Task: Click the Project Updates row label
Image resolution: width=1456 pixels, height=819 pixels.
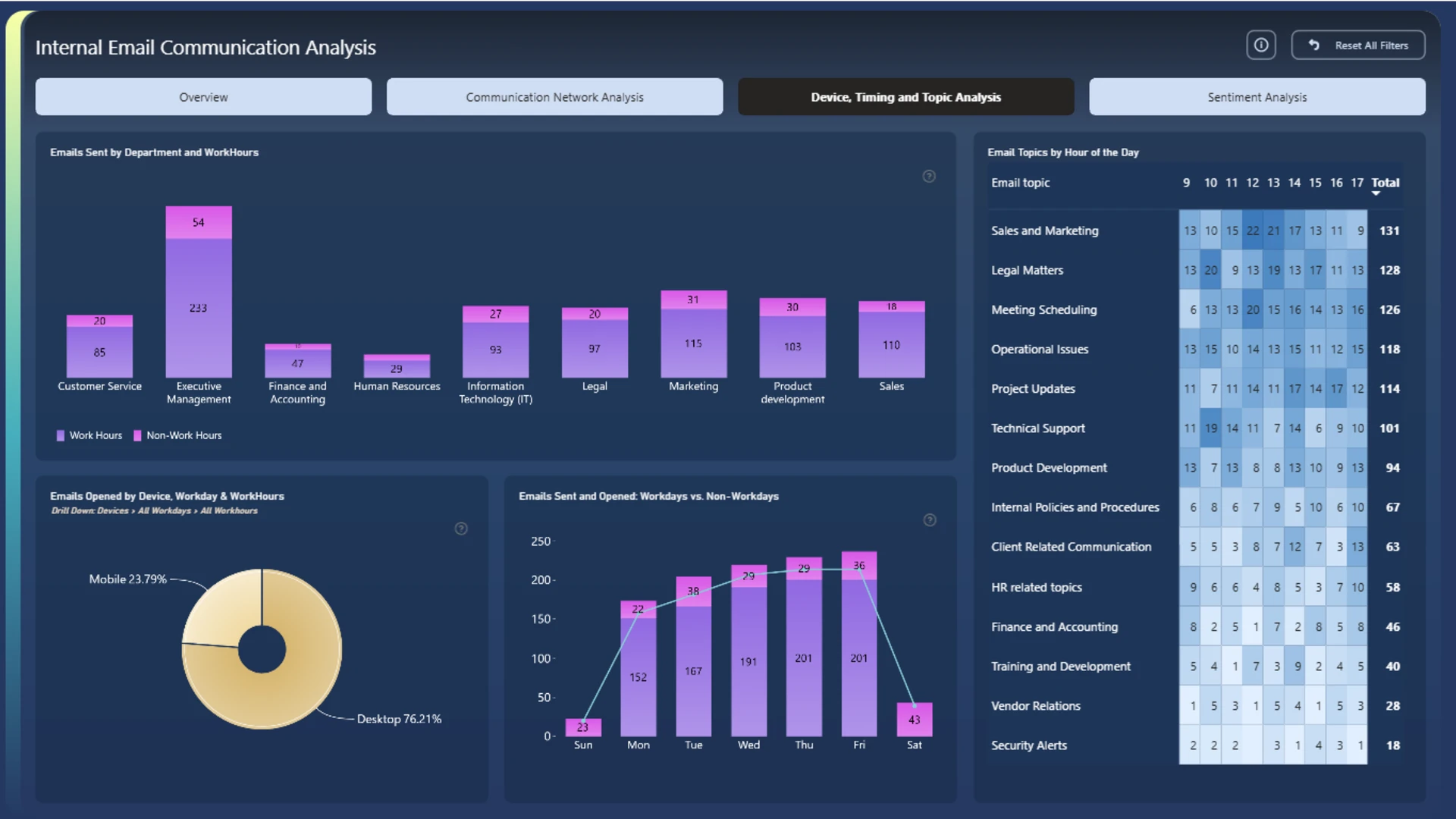Action: tap(1033, 389)
